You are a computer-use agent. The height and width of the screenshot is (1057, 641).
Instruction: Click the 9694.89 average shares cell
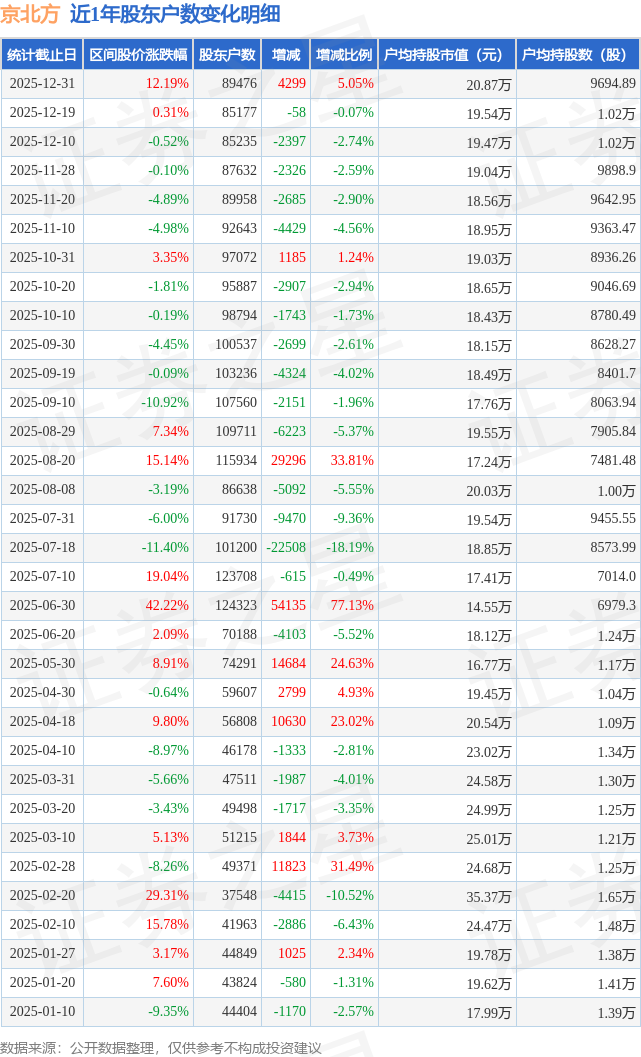[x=612, y=84]
